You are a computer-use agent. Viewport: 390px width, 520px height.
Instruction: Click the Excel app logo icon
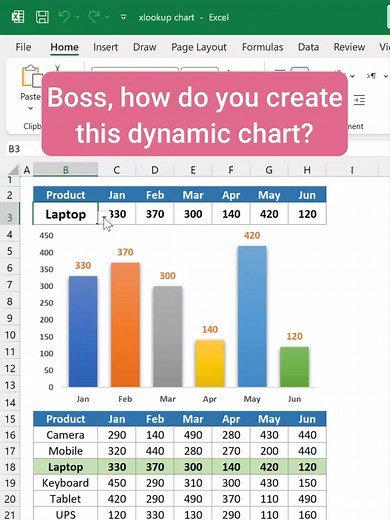[x=18, y=17]
